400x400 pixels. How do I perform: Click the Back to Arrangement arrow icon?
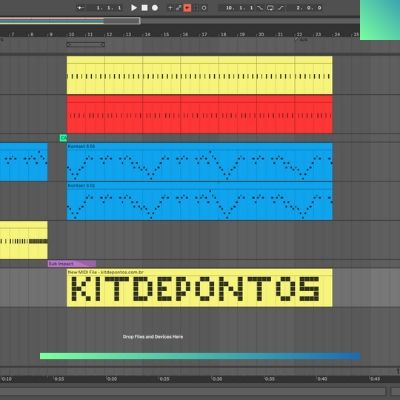point(80,8)
